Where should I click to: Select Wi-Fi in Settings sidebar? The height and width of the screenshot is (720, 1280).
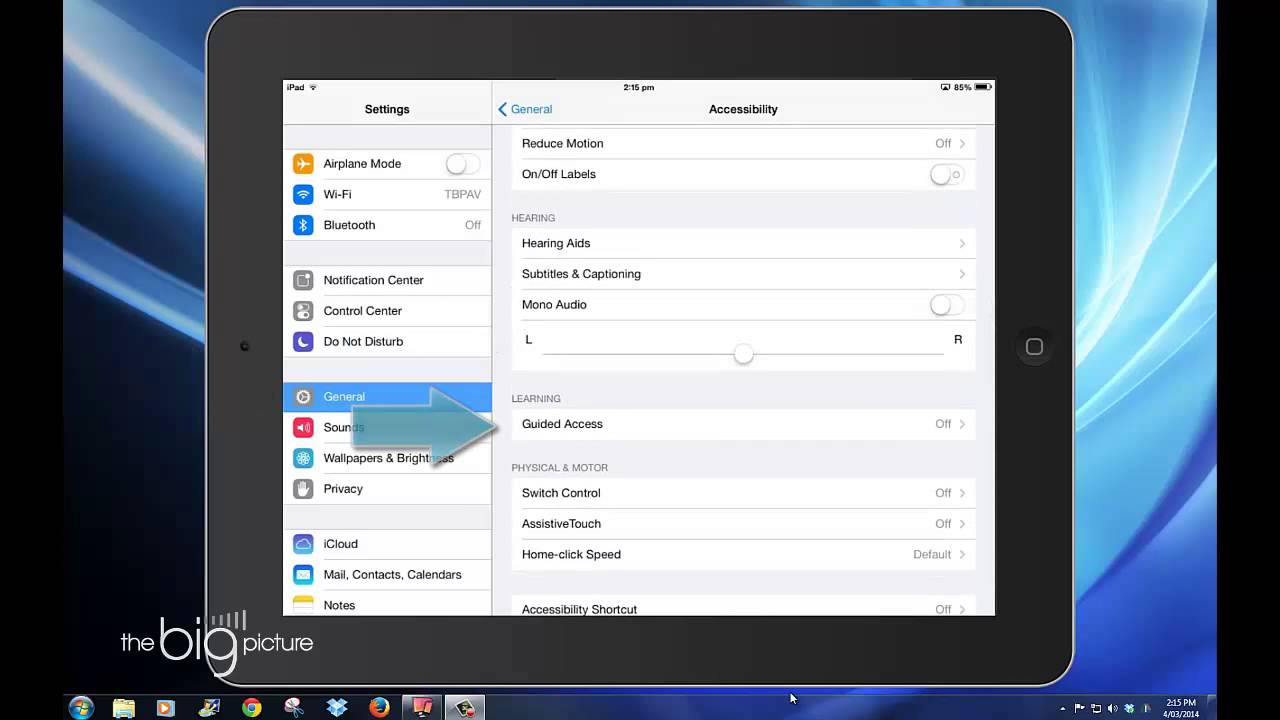[x=388, y=194]
